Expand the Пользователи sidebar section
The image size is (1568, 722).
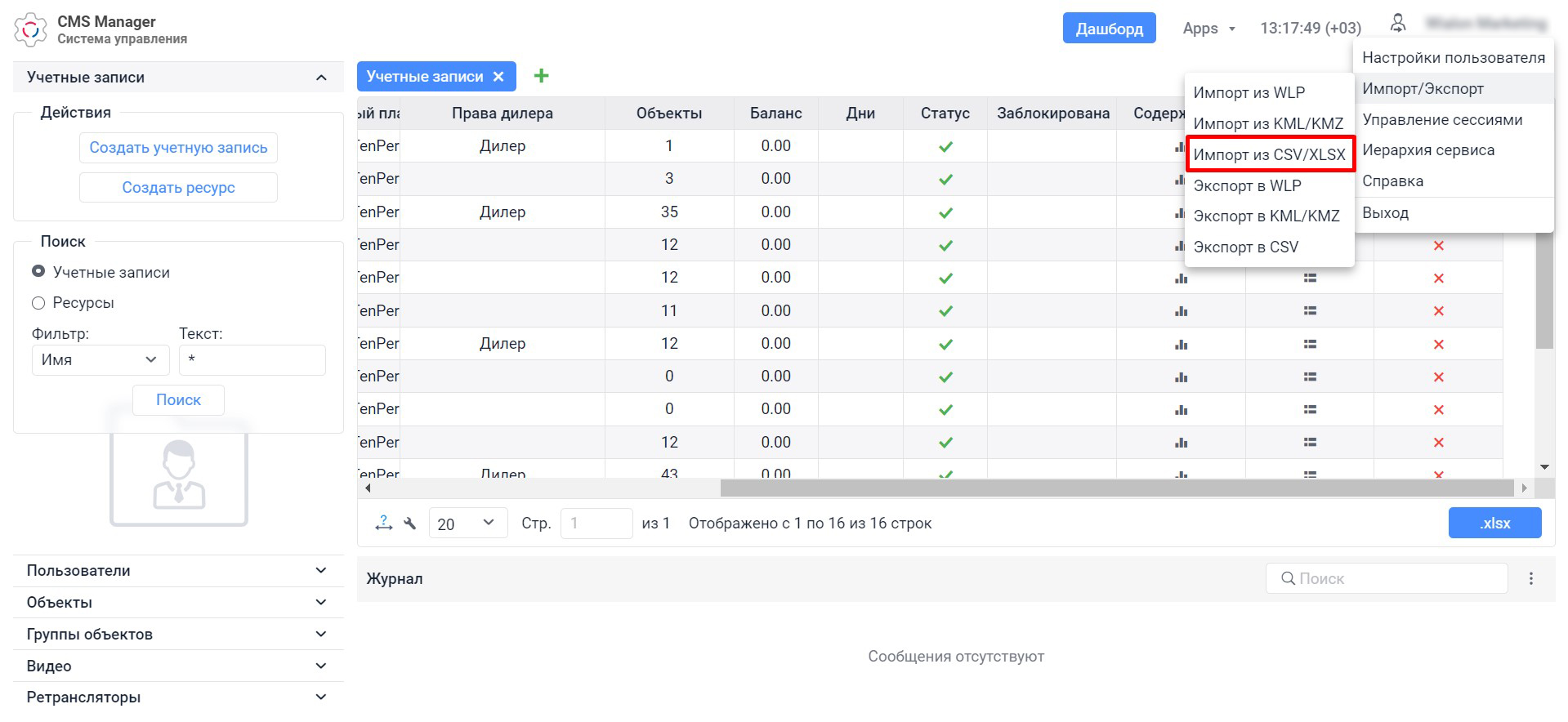(x=177, y=571)
